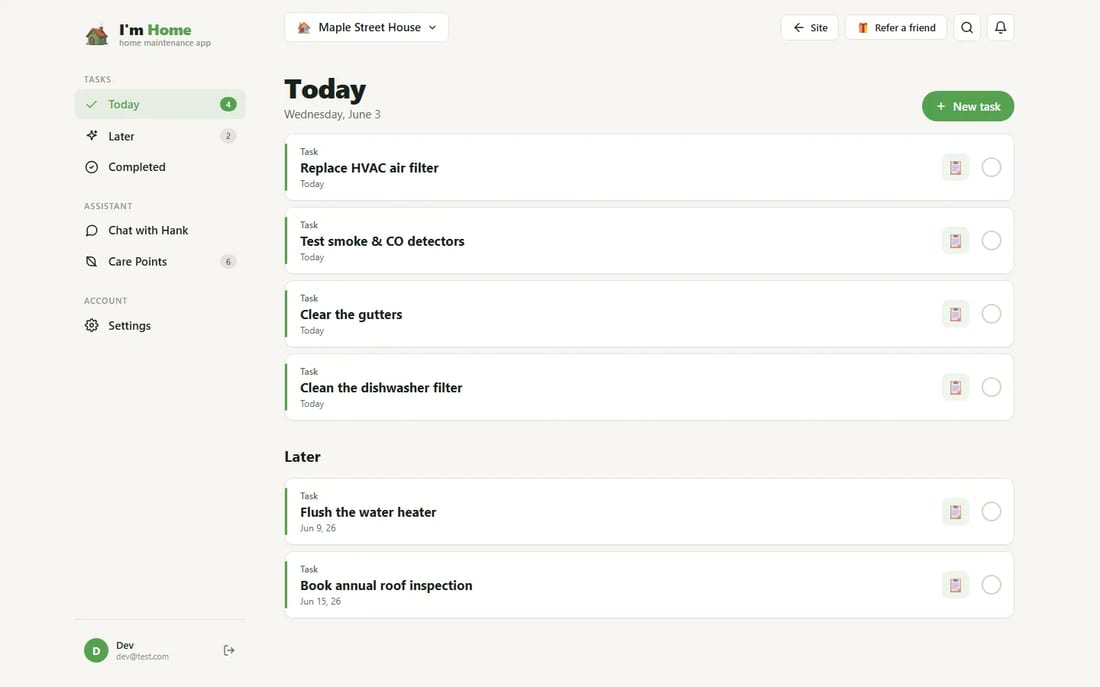
Task: Open the Replace HVAC air filter task title
Action: [x=369, y=168]
